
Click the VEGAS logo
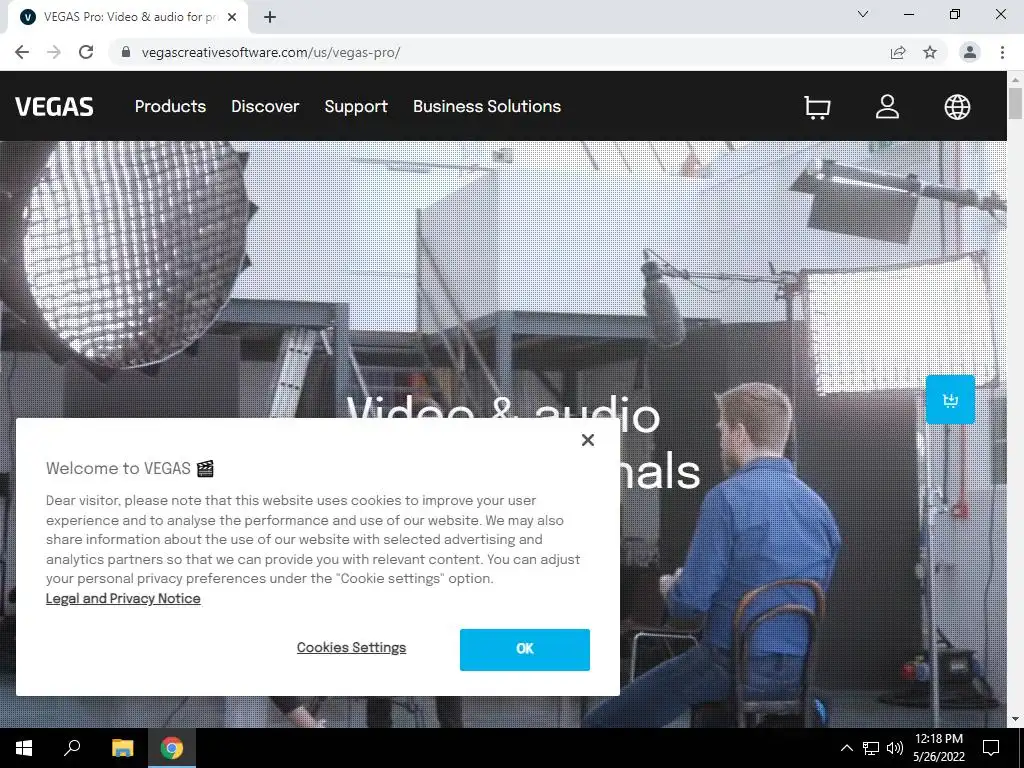54,106
